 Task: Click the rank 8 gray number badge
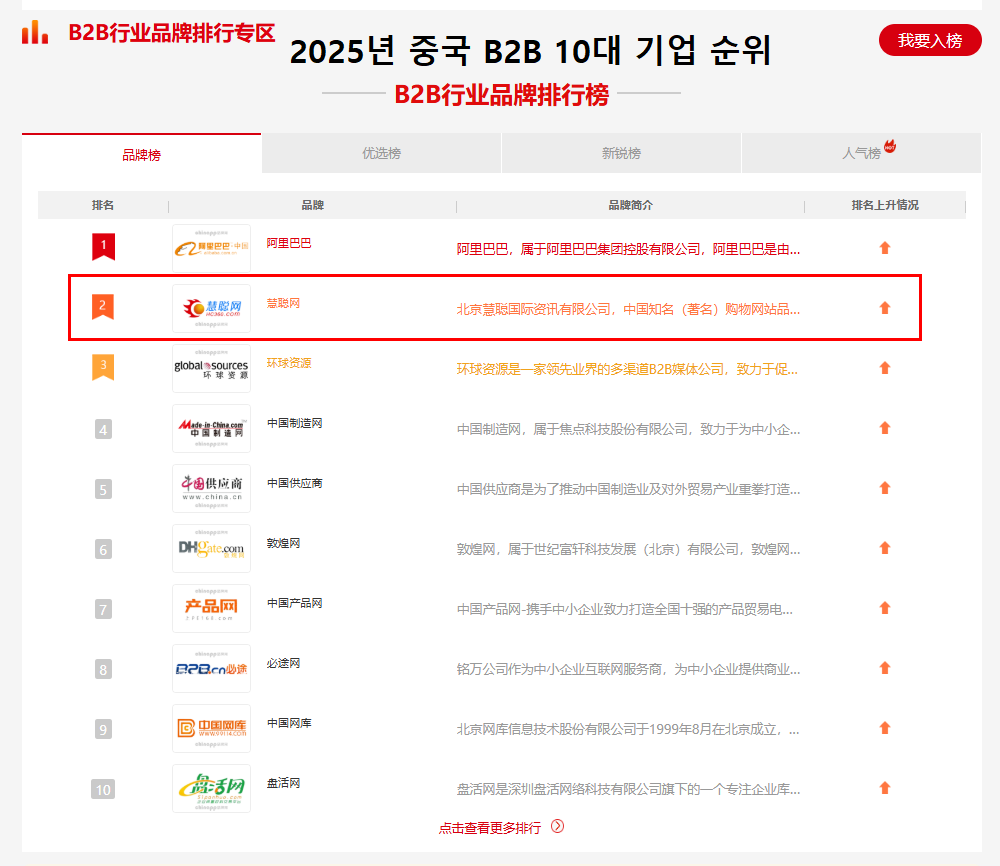103,669
